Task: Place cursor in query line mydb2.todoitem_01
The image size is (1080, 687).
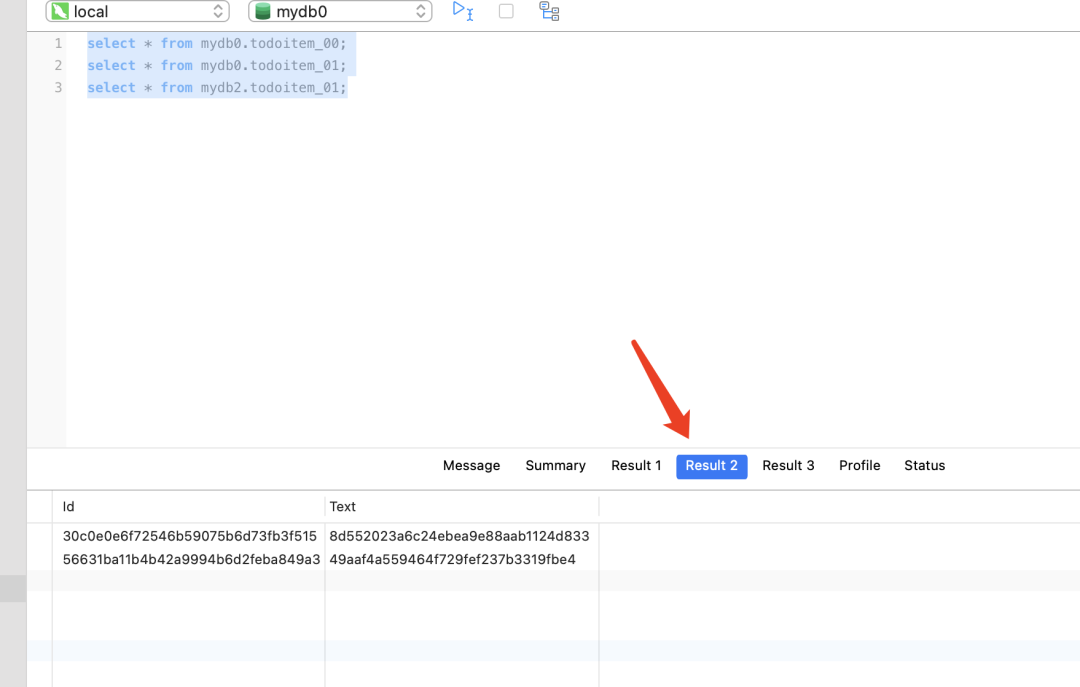Action: click(x=217, y=88)
